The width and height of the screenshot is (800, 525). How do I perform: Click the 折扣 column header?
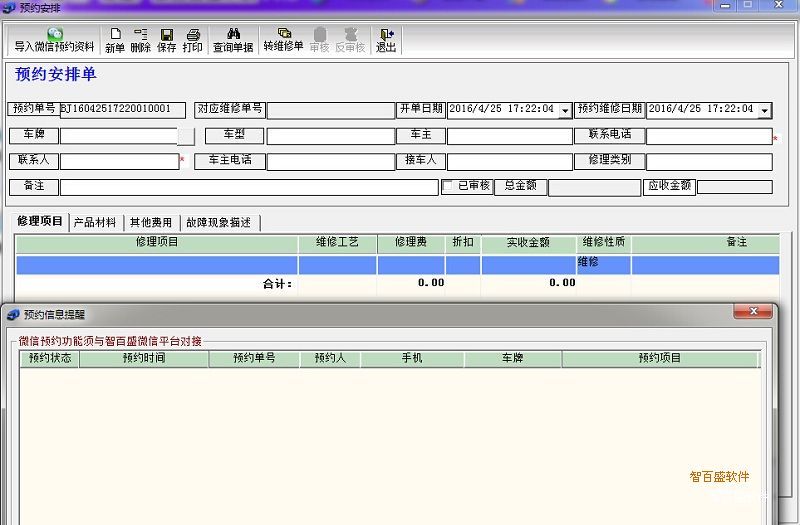(463, 243)
